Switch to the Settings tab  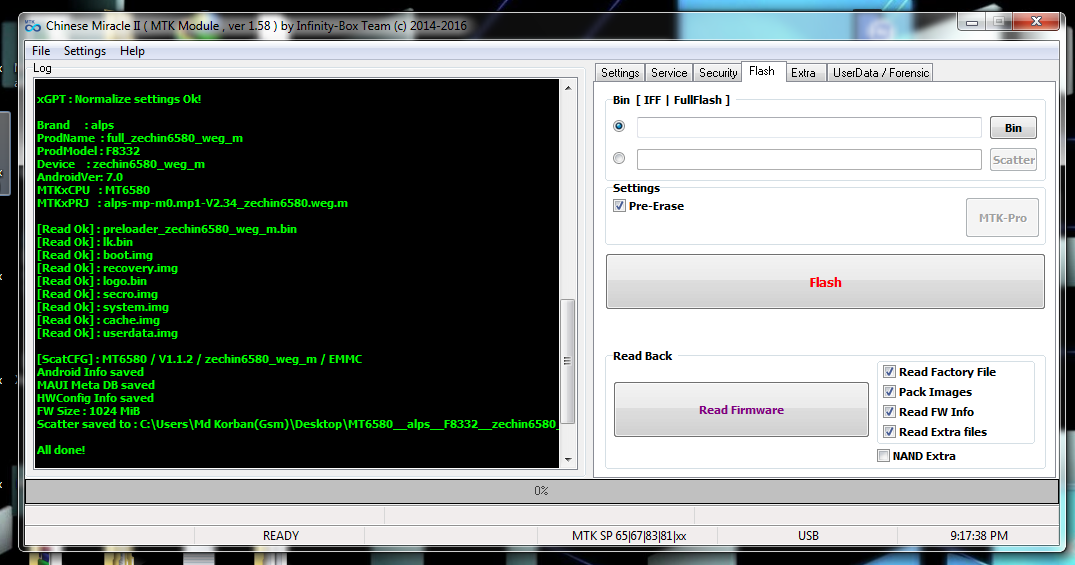(x=620, y=73)
